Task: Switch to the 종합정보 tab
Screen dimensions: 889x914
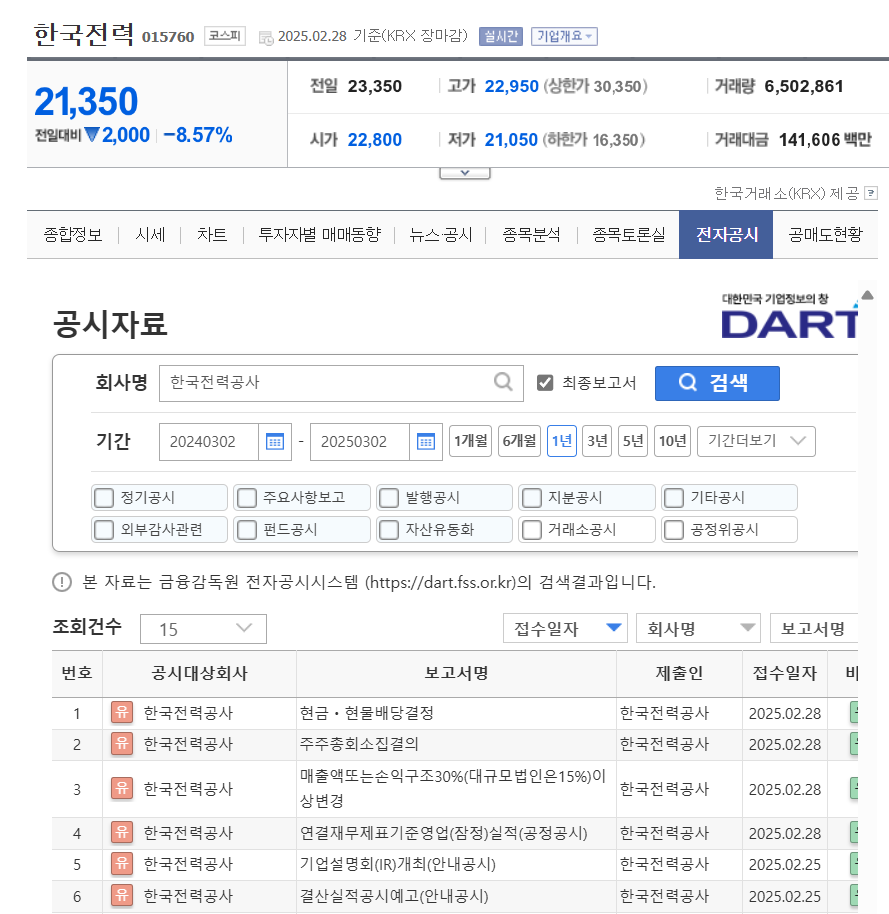Action: pos(73,234)
